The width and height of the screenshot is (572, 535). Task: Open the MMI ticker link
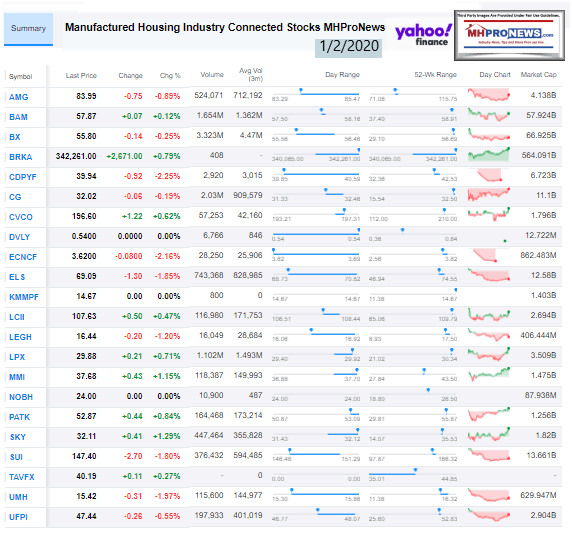[17, 377]
